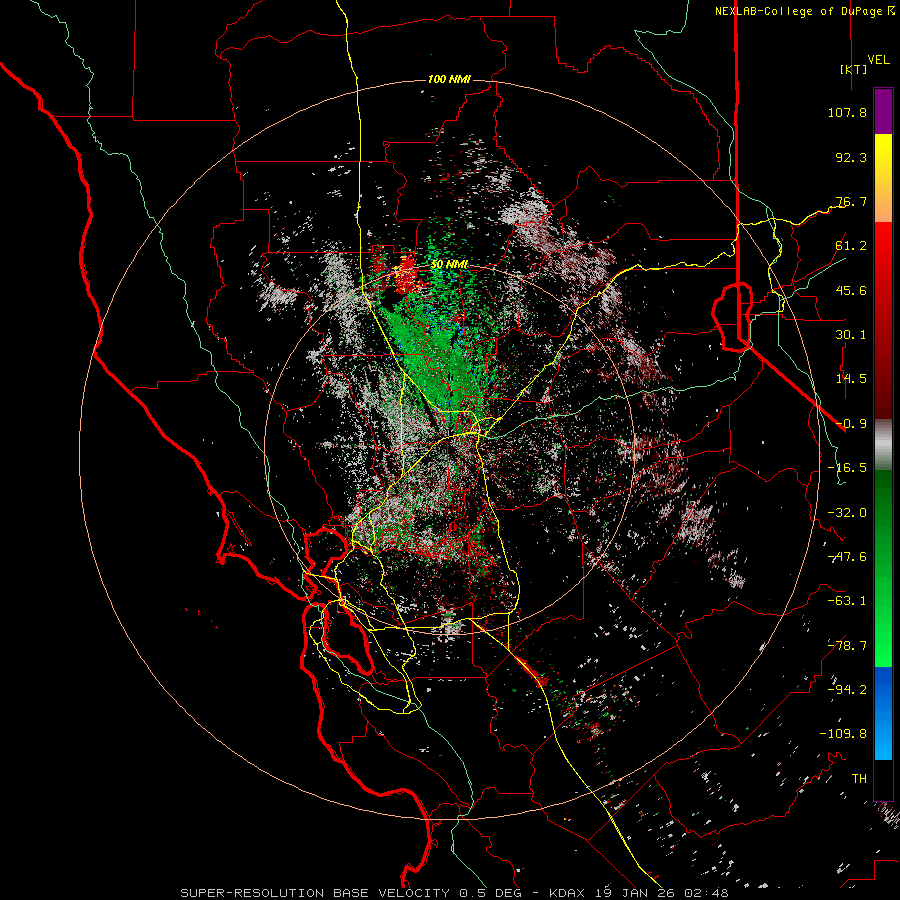Image resolution: width=900 pixels, height=900 pixels.
Task: Click the 45.6 legend value
Action: (851, 290)
